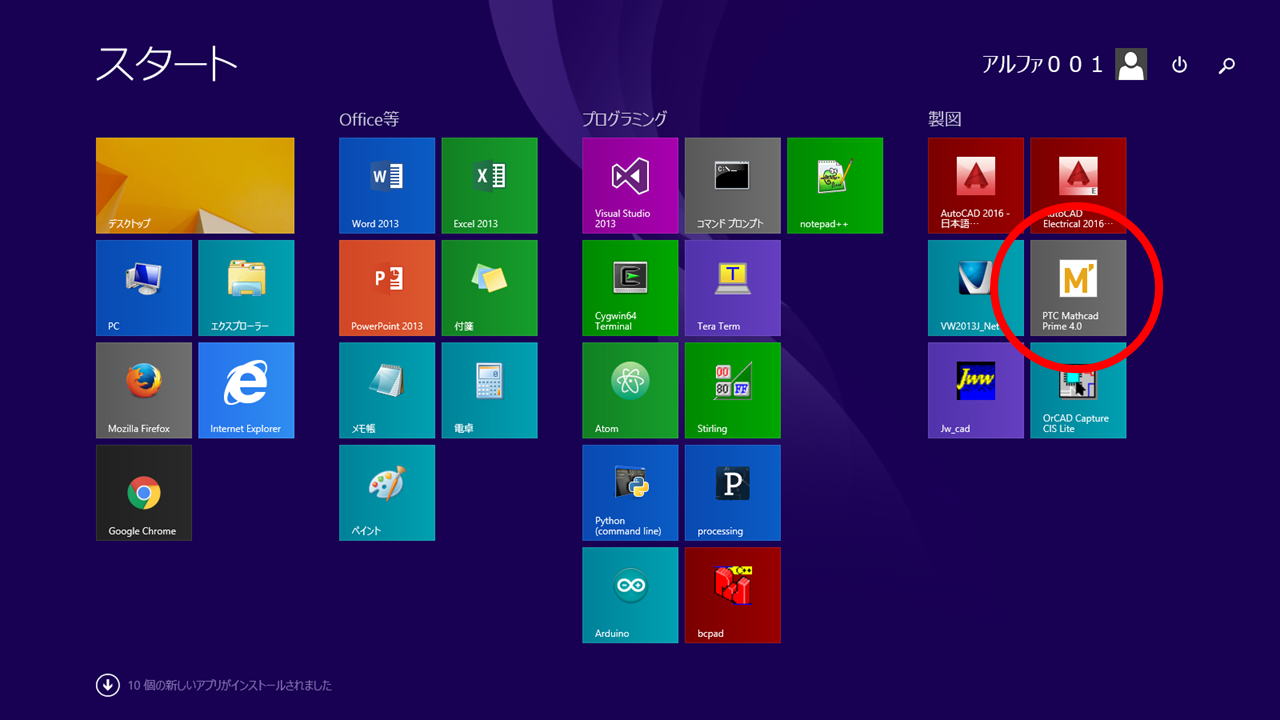Screen dimensions: 1280x720
Task: Launch the Paint (ペイント) tile
Action: tap(387, 493)
